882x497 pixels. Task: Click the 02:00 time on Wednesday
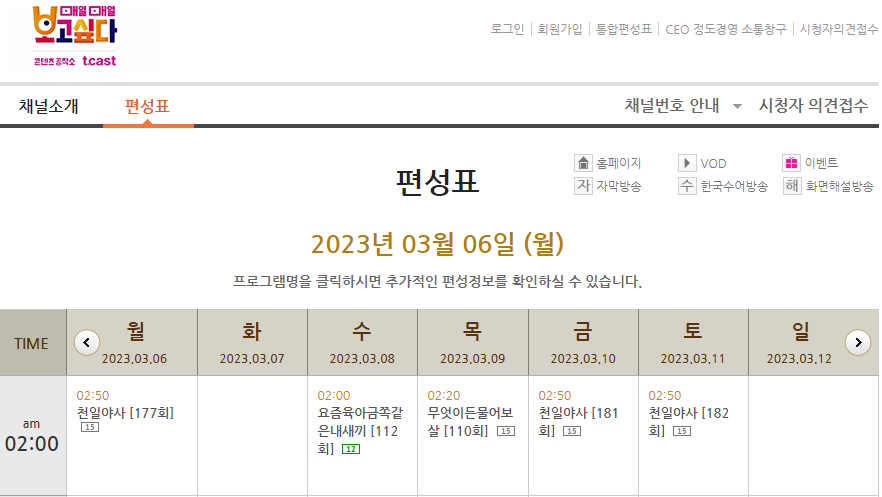tap(334, 395)
